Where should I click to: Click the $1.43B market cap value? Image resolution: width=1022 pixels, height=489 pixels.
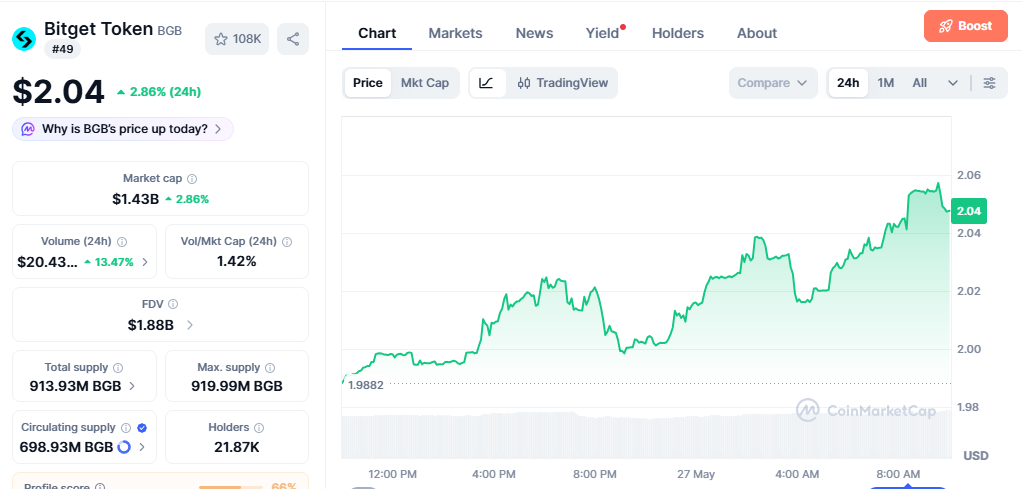click(136, 199)
